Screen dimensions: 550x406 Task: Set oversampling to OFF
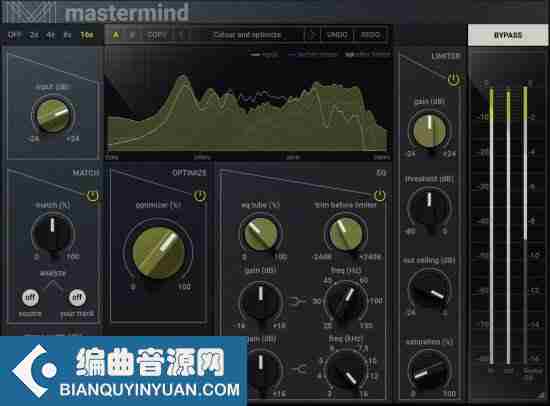[14, 35]
